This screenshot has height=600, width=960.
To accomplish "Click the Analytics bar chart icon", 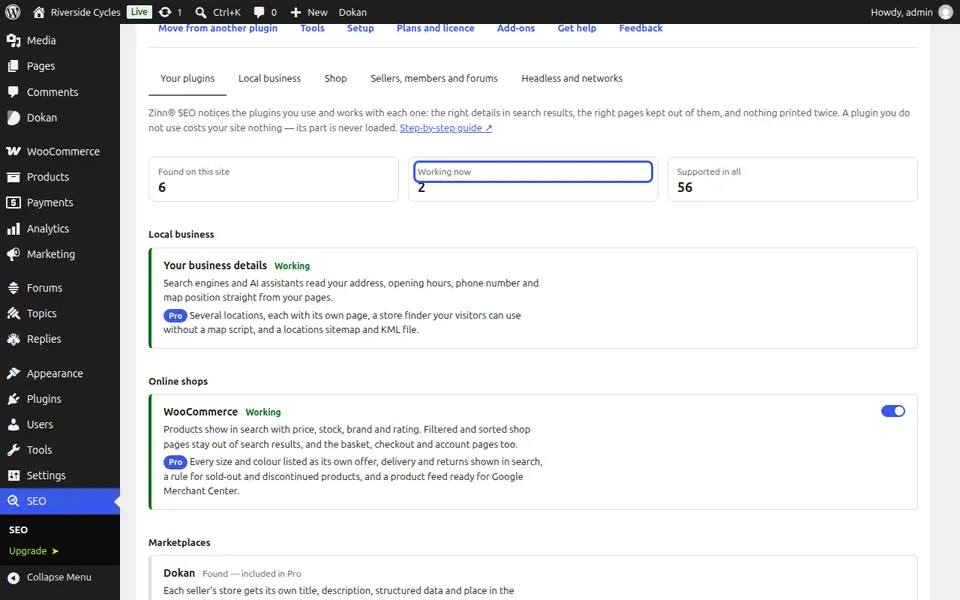I will coord(13,229).
